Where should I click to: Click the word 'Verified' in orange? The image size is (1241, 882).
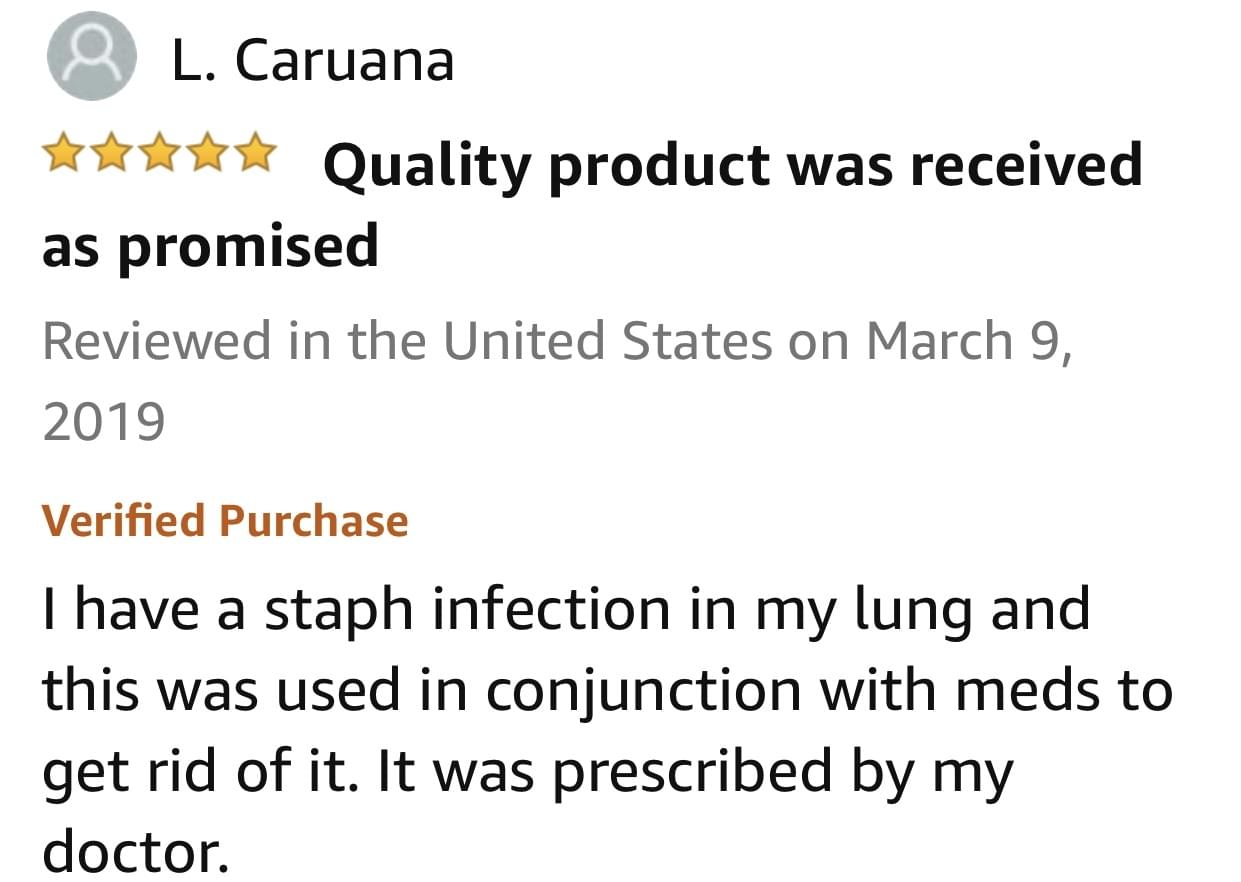pos(123,521)
